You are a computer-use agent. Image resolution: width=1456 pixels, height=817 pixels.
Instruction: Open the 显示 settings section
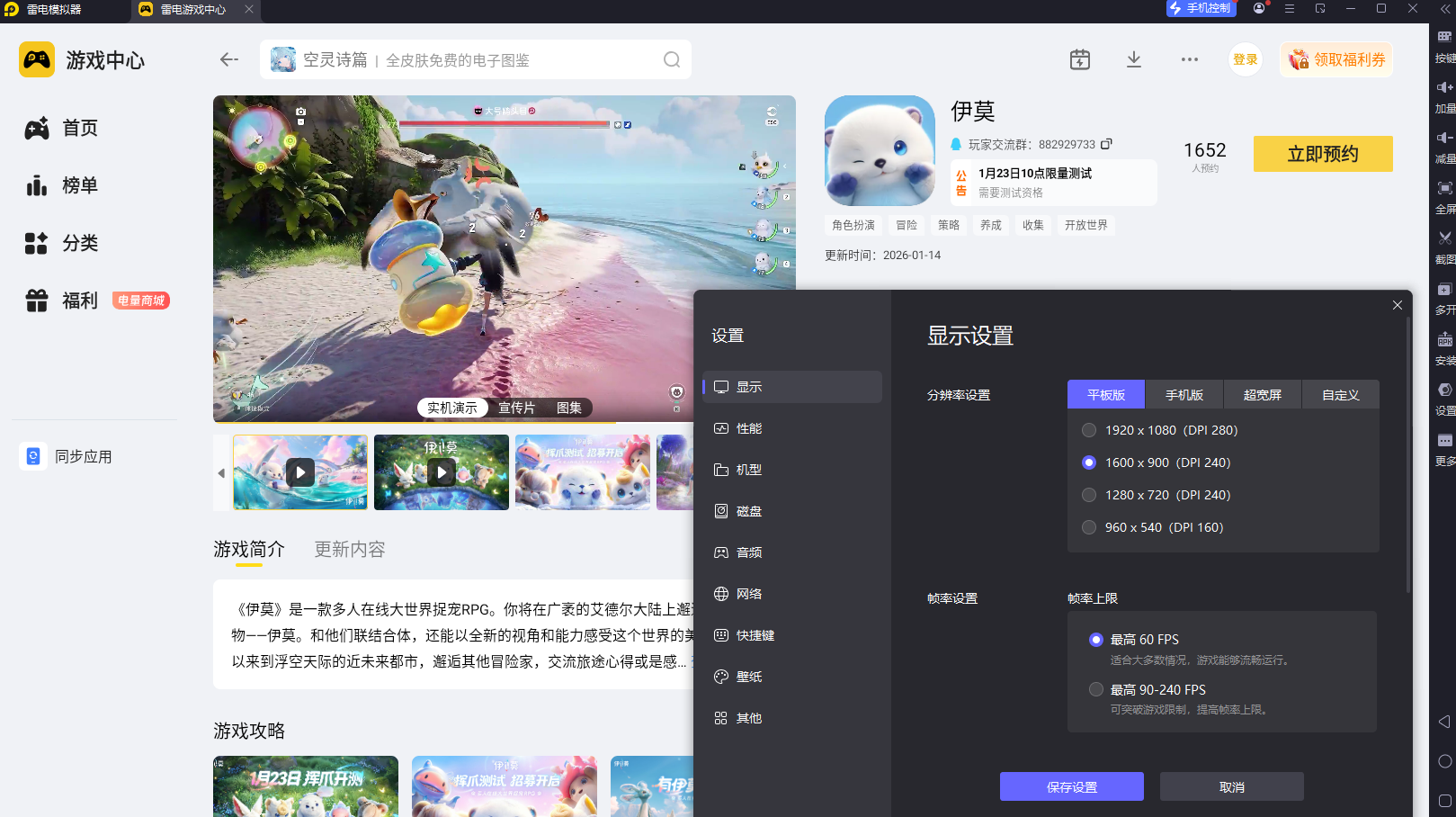pos(792,387)
